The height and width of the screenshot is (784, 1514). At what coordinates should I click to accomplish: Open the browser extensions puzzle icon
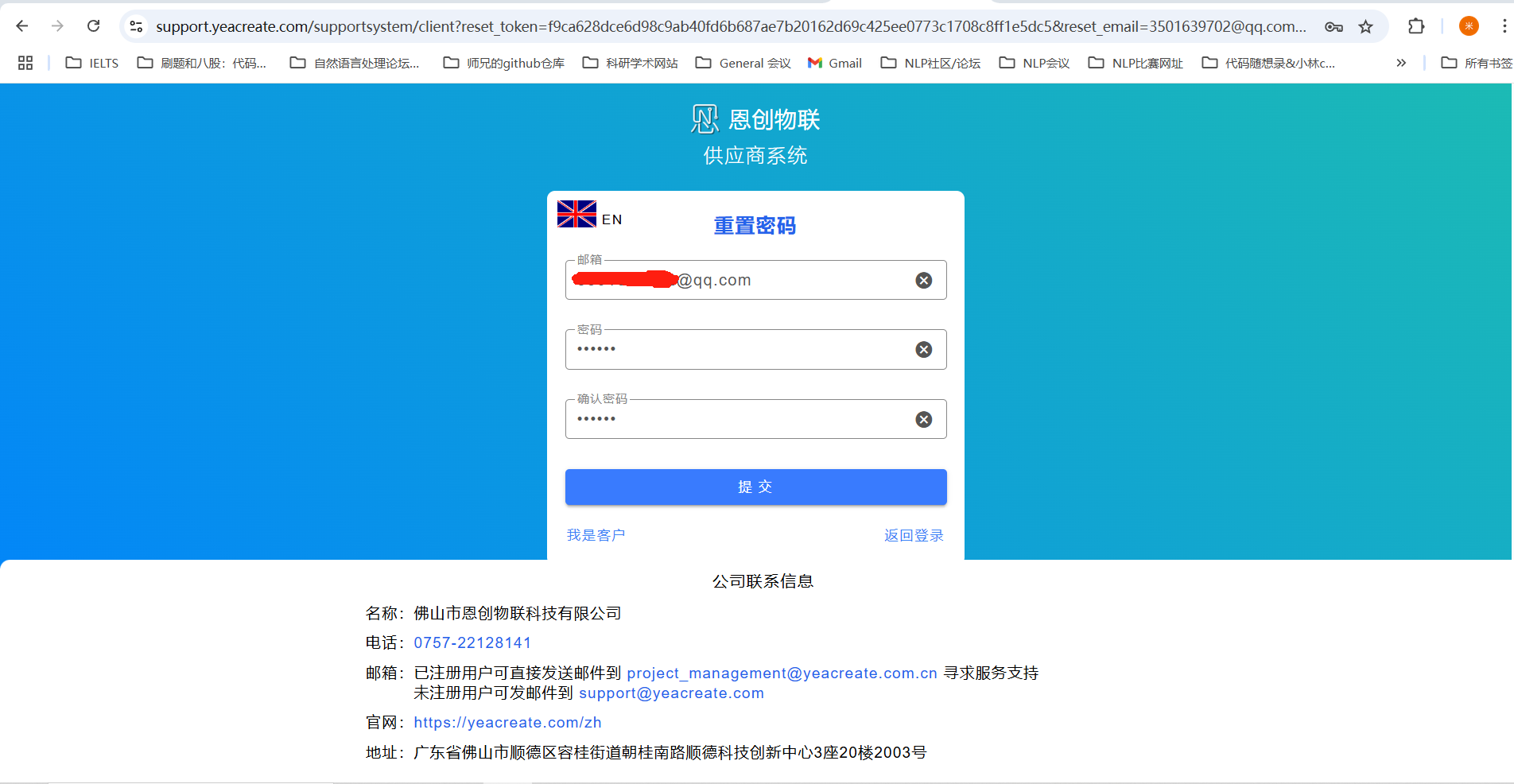[1415, 26]
